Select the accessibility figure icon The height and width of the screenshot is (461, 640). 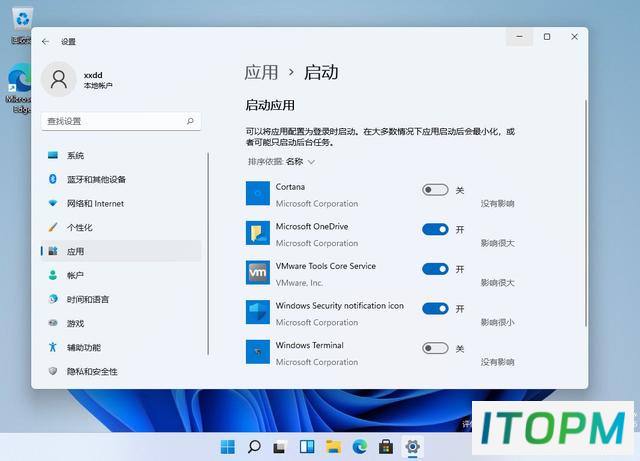click(x=53, y=347)
